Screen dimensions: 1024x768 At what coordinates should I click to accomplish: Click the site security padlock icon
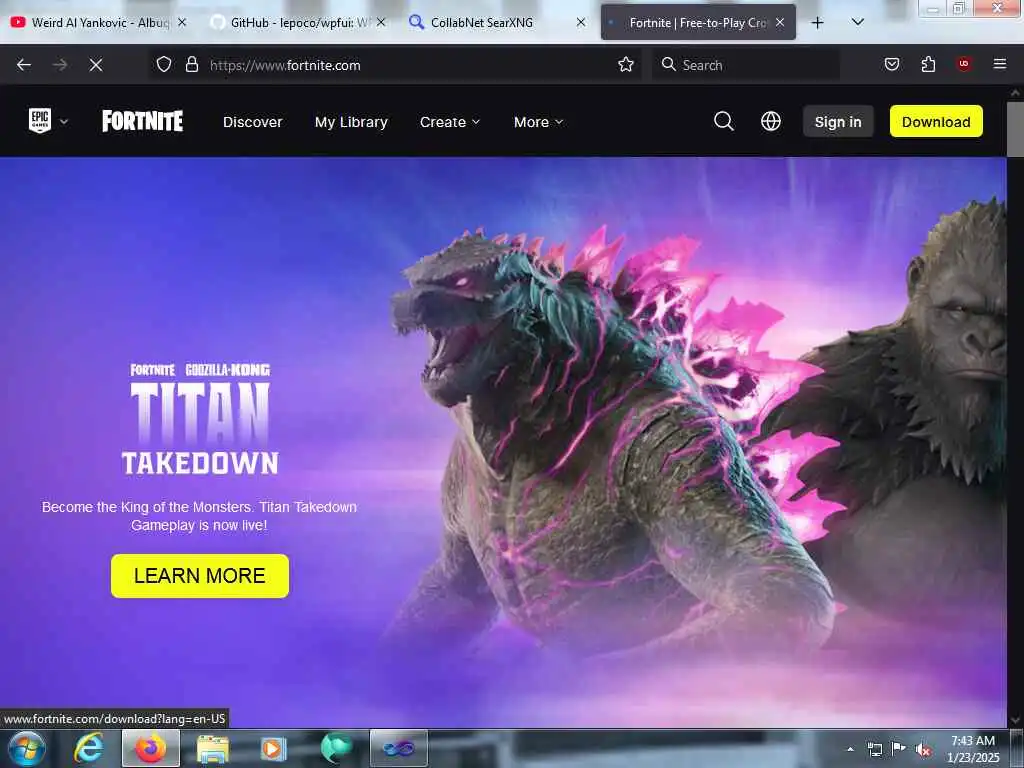(191, 64)
